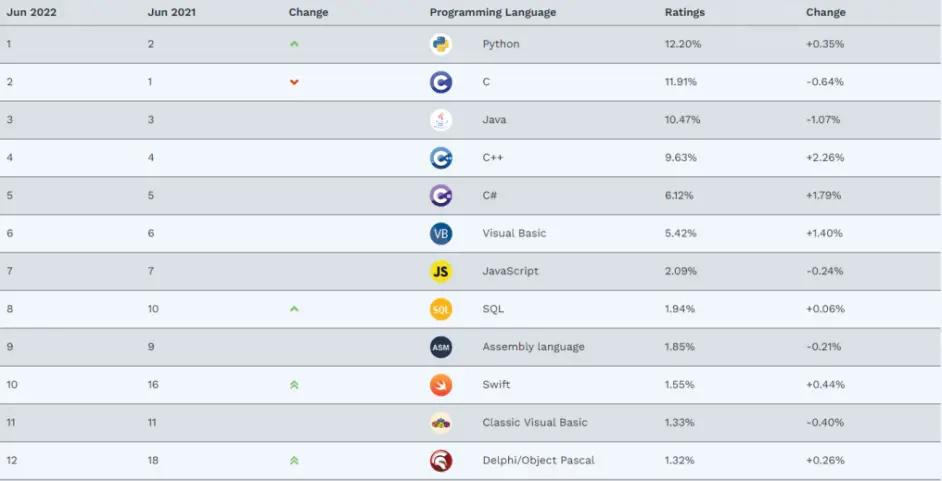The image size is (942, 481).
Task: Click the Classic Visual Basic icon
Action: point(441,423)
